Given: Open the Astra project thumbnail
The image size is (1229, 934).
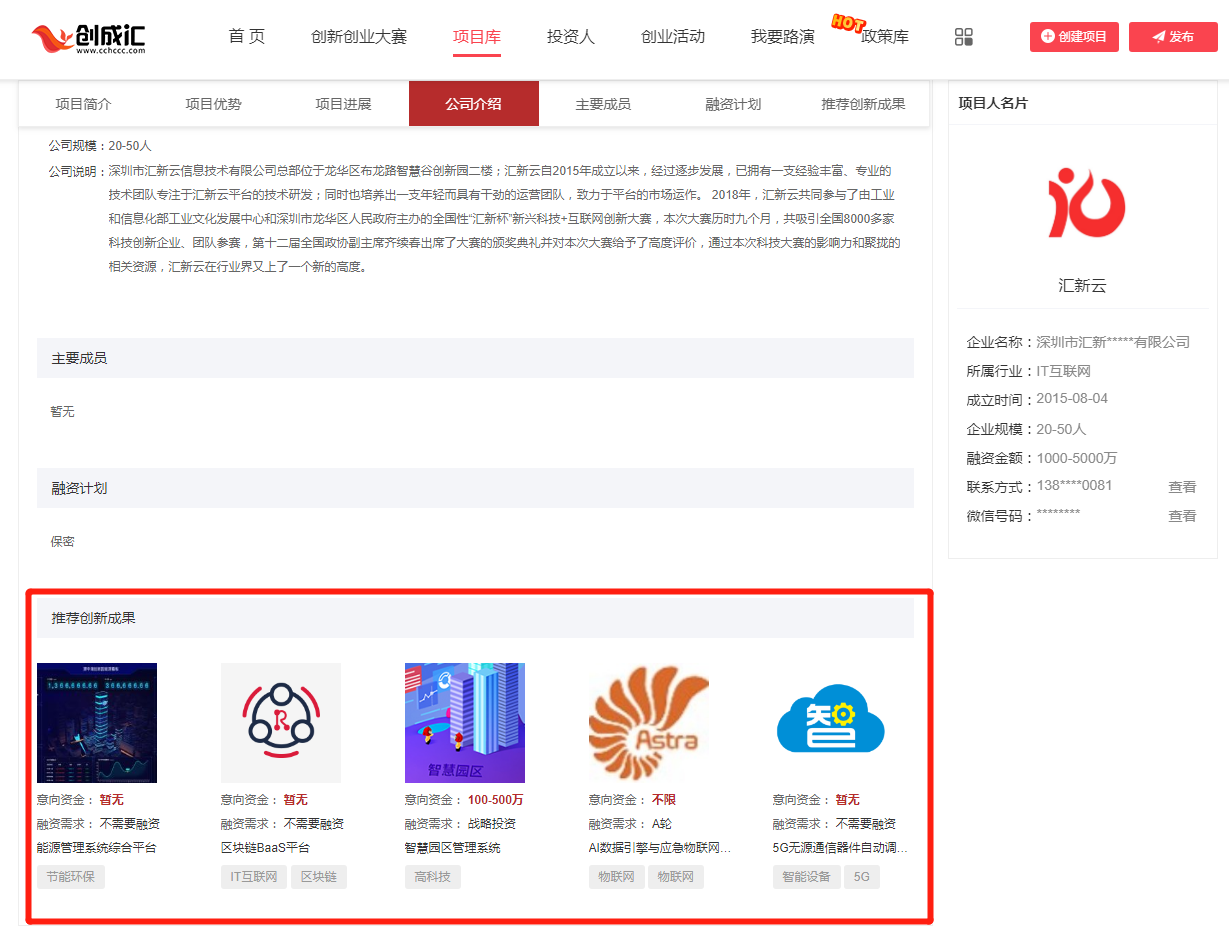Looking at the screenshot, I should tap(649, 723).
